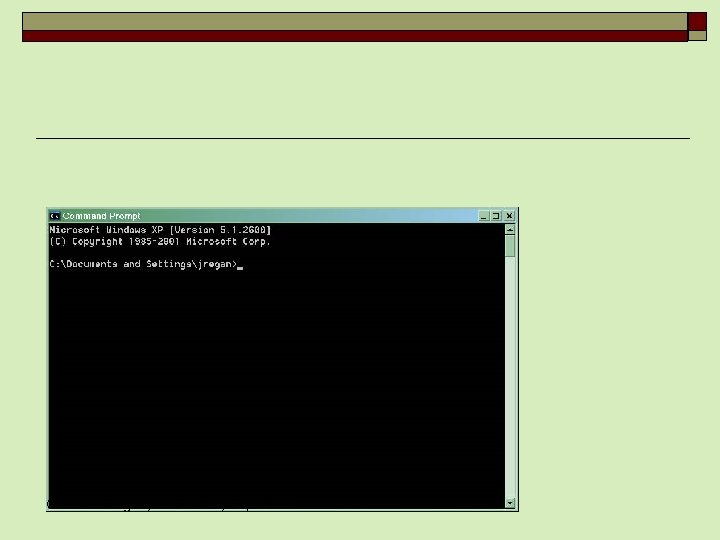Screen dimensions: 720x540
Task: Click the '(C) Copyright 1985-2001 Microsoft Corp.' line
Action: click(x=160, y=242)
